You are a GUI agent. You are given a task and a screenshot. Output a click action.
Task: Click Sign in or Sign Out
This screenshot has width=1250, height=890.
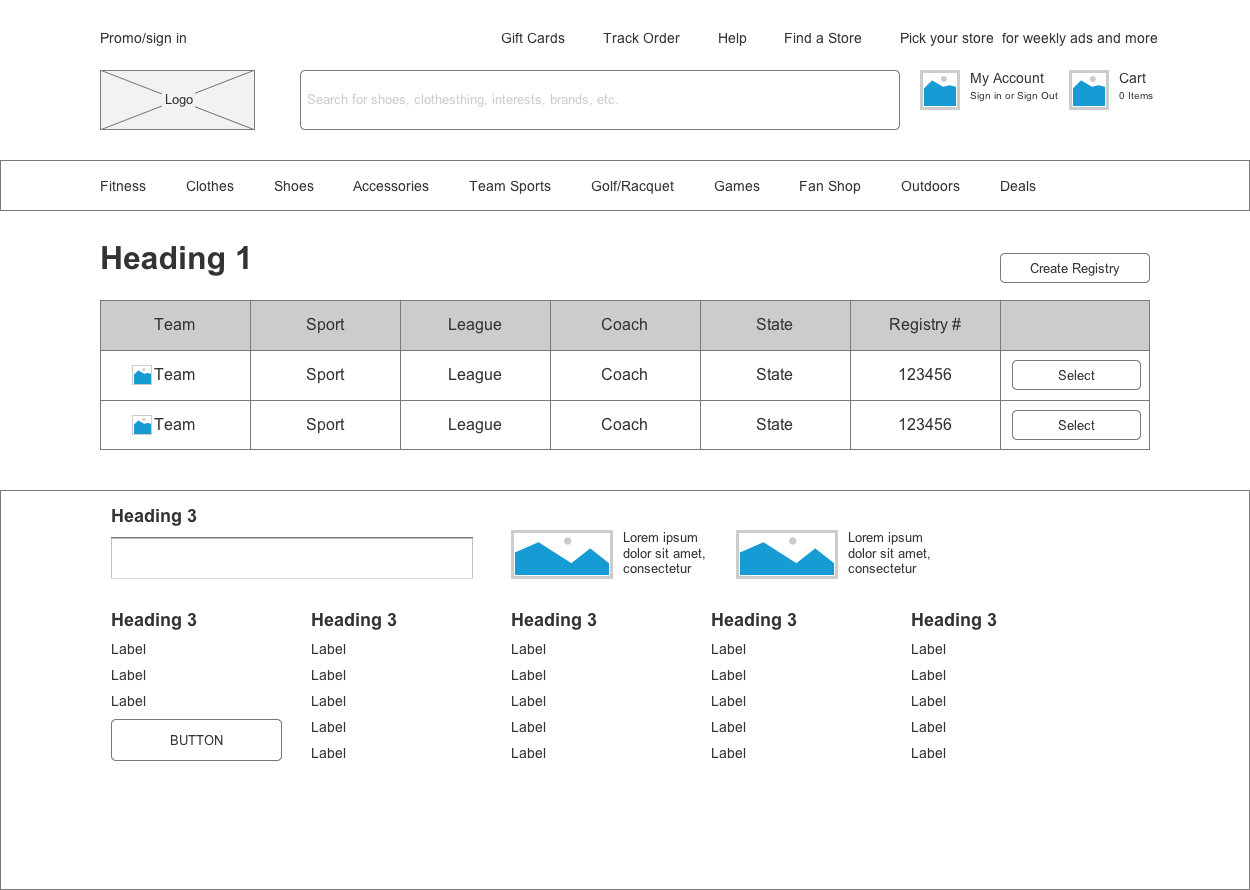(1014, 96)
